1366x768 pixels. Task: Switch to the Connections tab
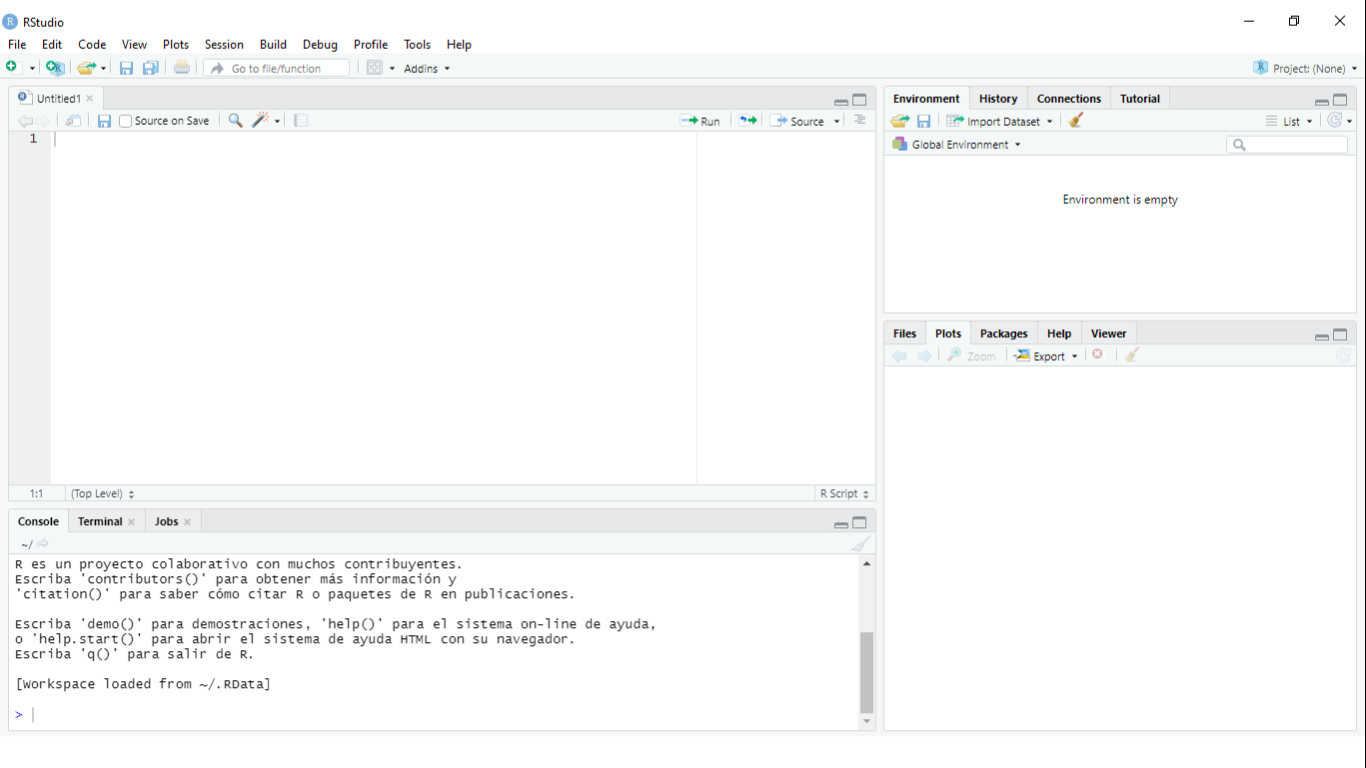pos(1069,98)
